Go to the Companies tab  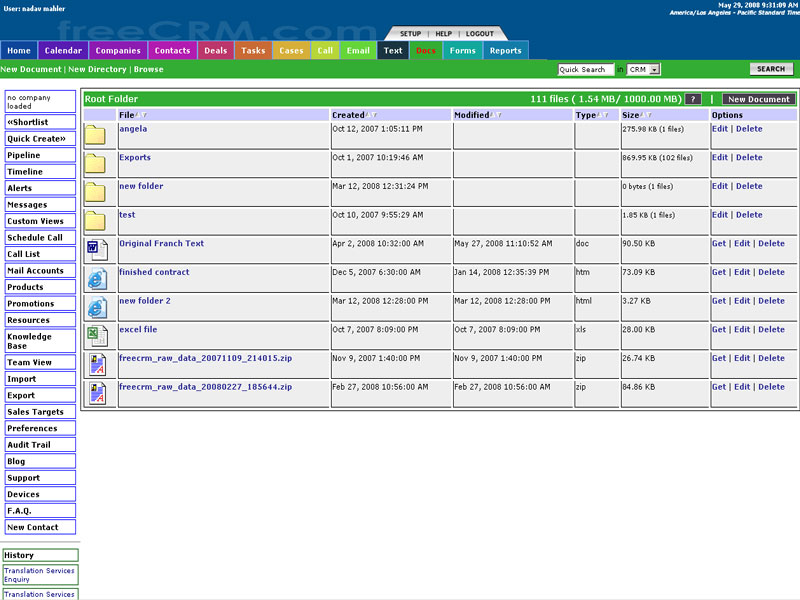118,51
